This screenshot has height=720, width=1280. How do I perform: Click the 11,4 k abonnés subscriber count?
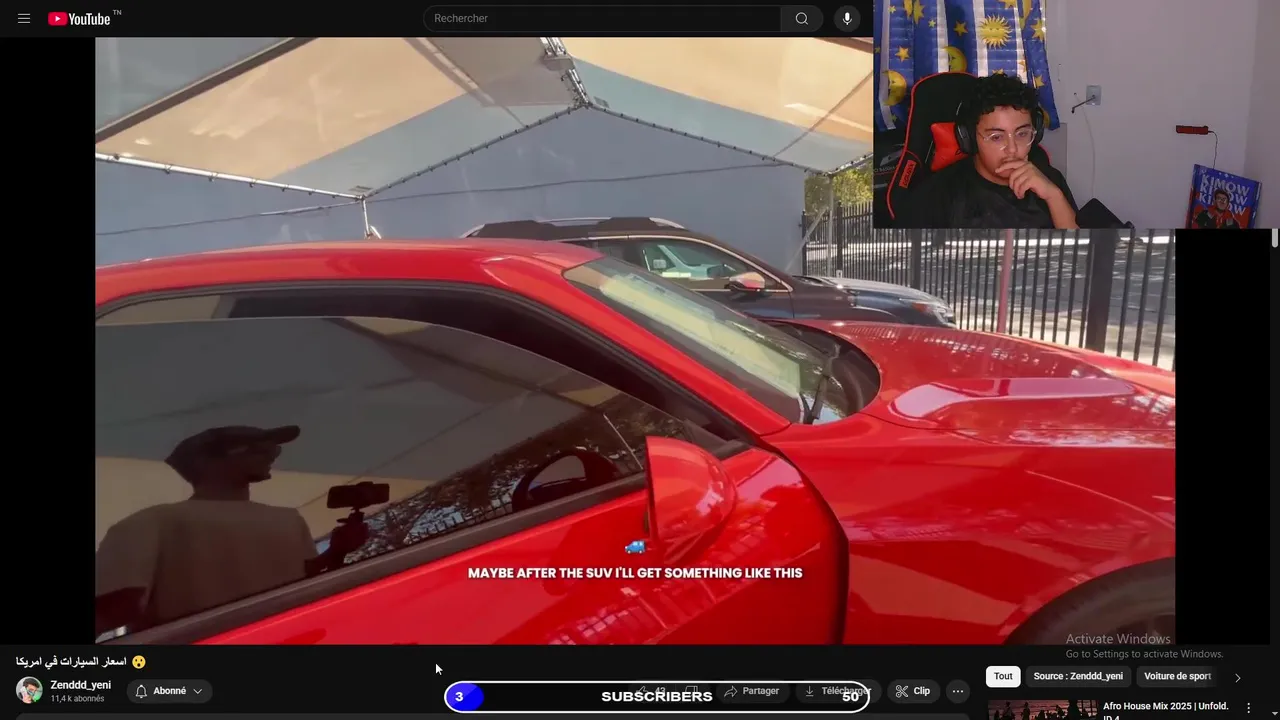[77, 699]
